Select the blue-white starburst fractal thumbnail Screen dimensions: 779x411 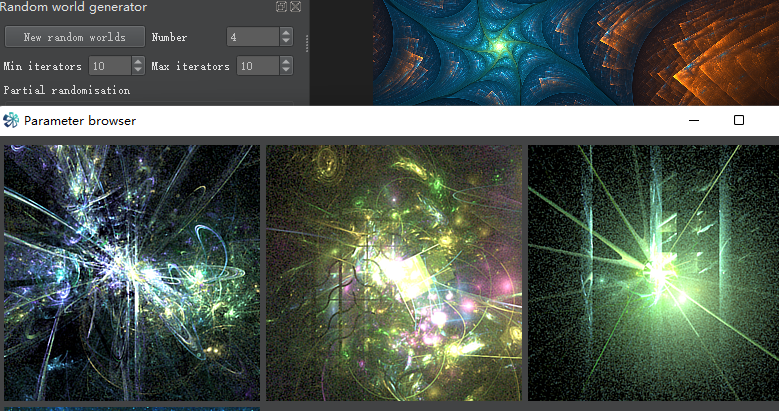[132, 272]
